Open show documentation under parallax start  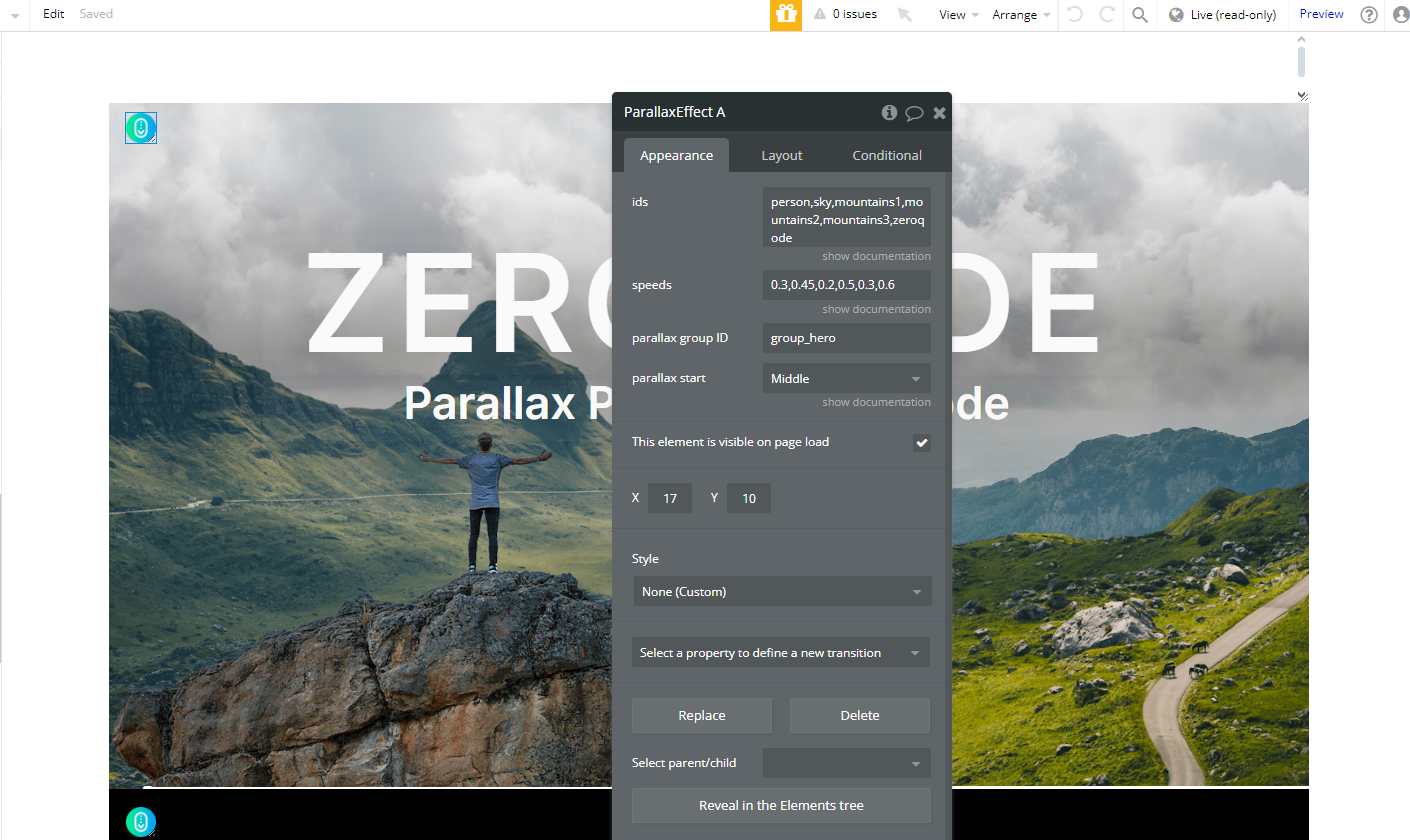[x=876, y=402]
